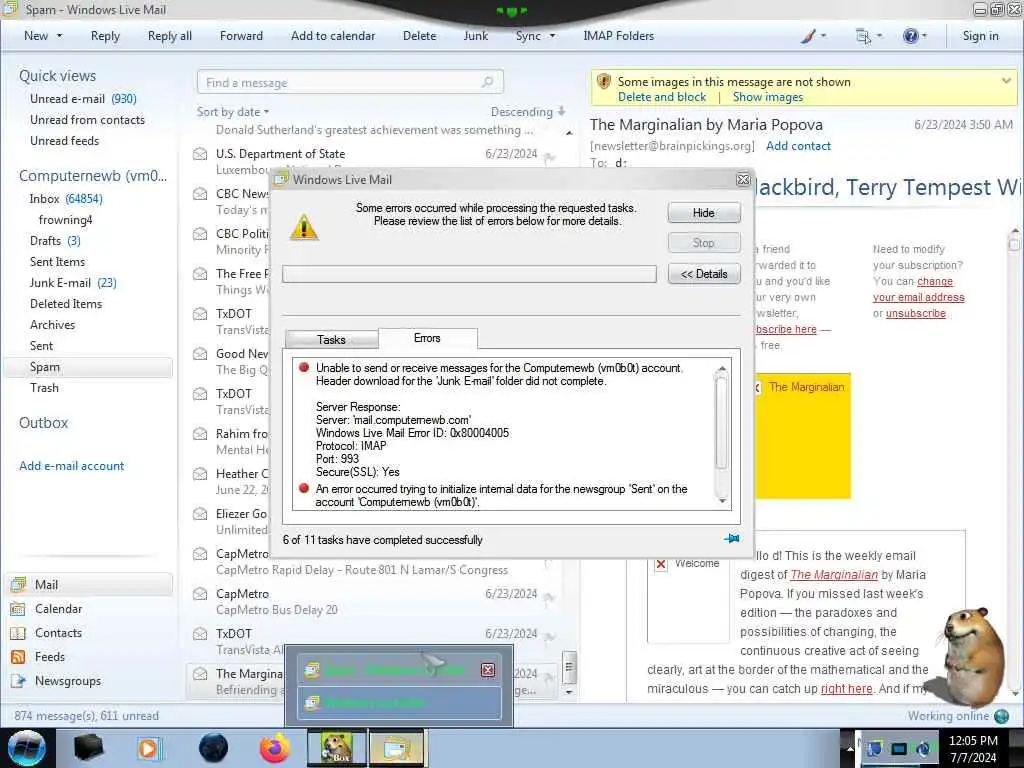Screen dimensions: 1024x768
Task: Click Show images link
Action: click(x=768, y=97)
